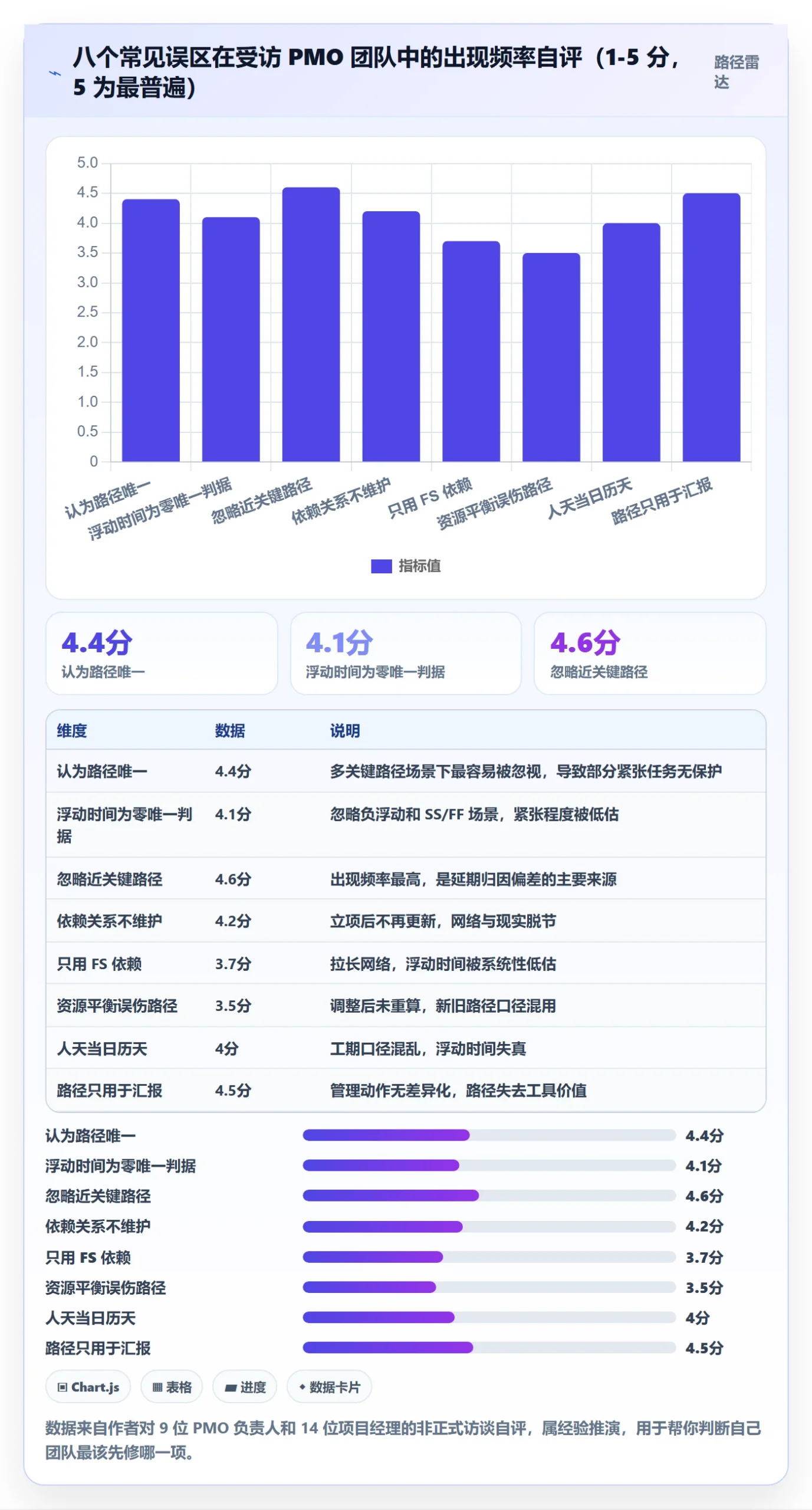The width and height of the screenshot is (812, 1510).
Task: Select the 4.6分 忽略近关键路径 stat card
Action: [x=650, y=654]
